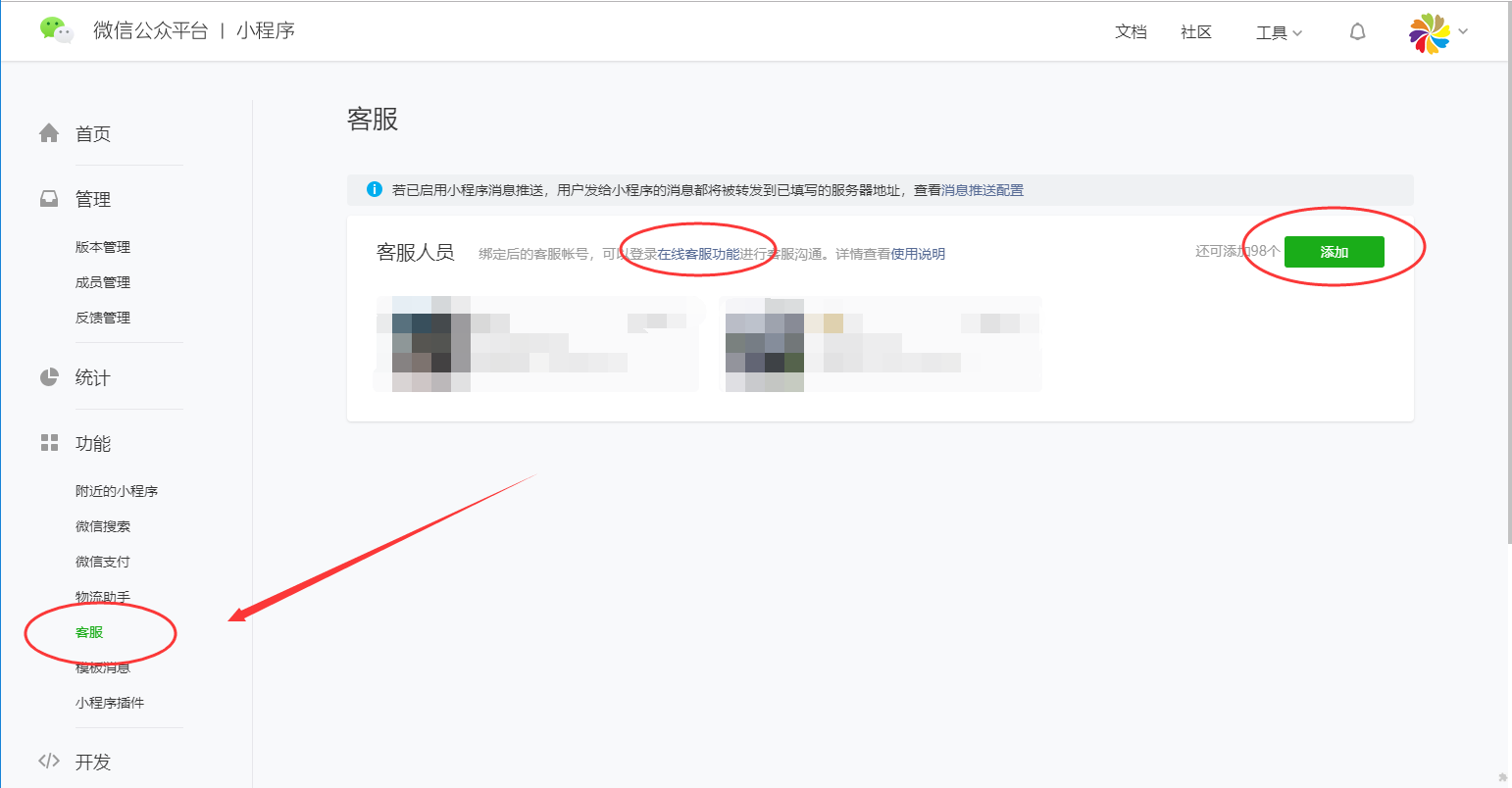The height and width of the screenshot is (788, 1512).
Task: Click the blue info icon in notice bar
Action: point(375,189)
